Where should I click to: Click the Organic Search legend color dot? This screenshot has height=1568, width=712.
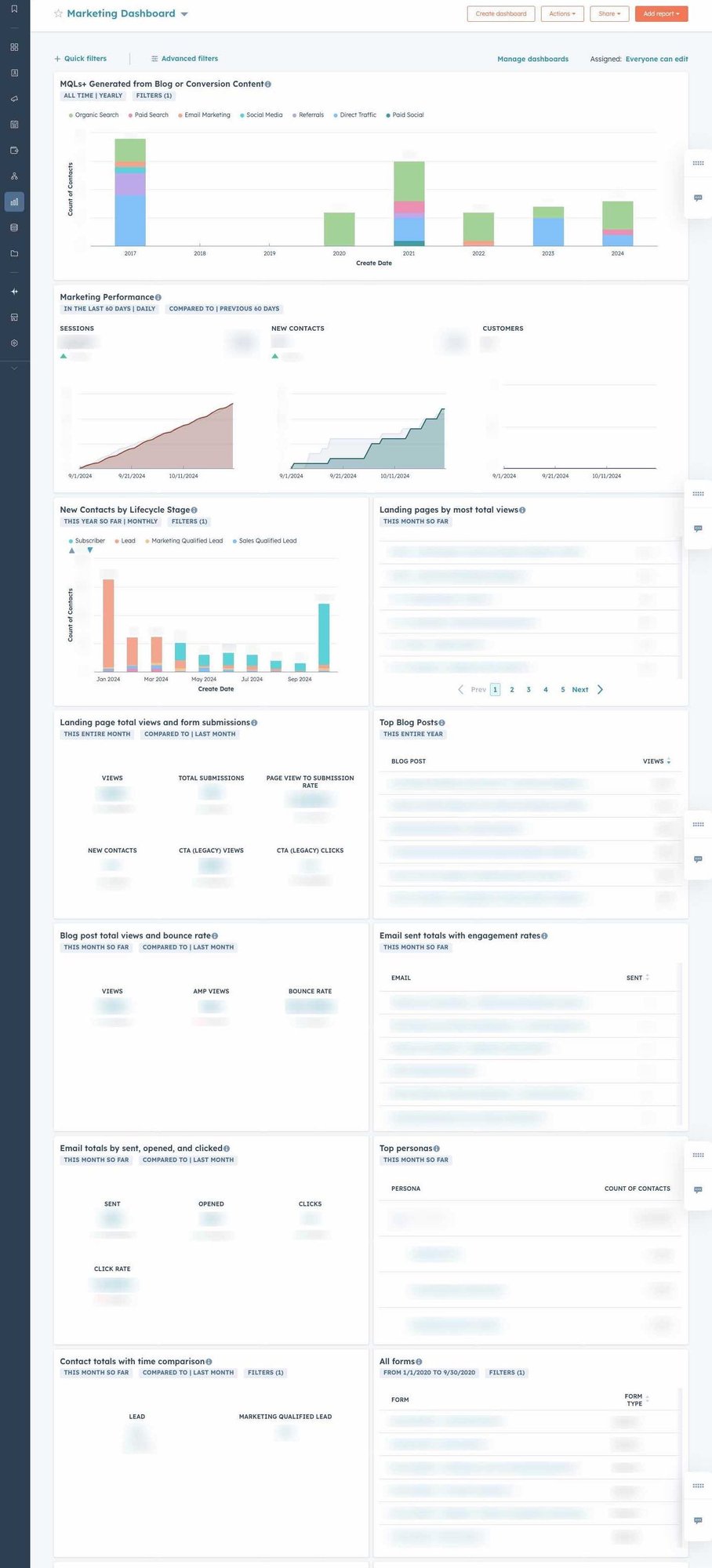coord(71,115)
